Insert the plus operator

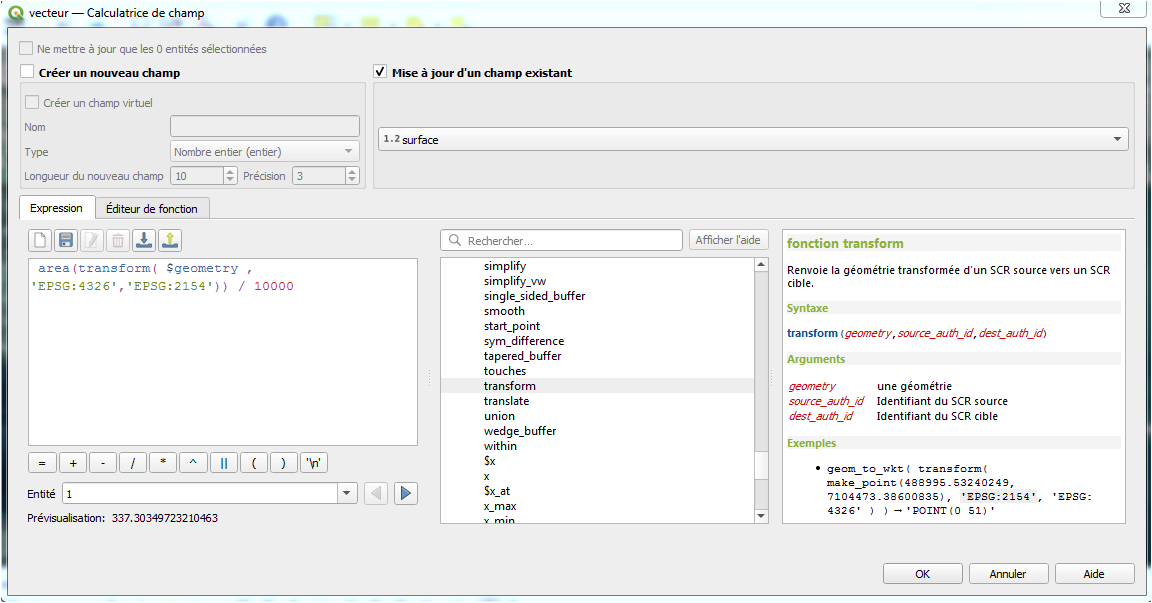coord(73,463)
